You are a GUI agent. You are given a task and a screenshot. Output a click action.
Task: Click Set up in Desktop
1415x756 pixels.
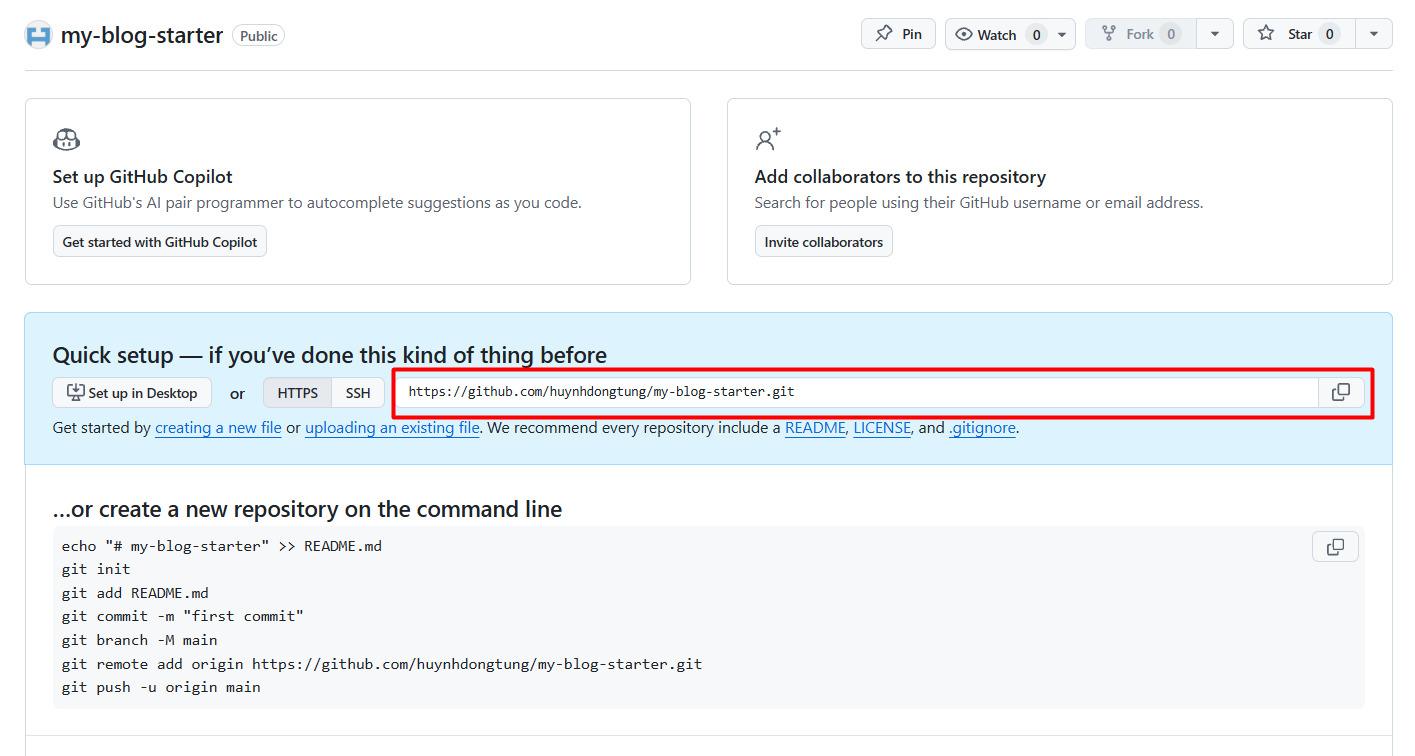131,392
